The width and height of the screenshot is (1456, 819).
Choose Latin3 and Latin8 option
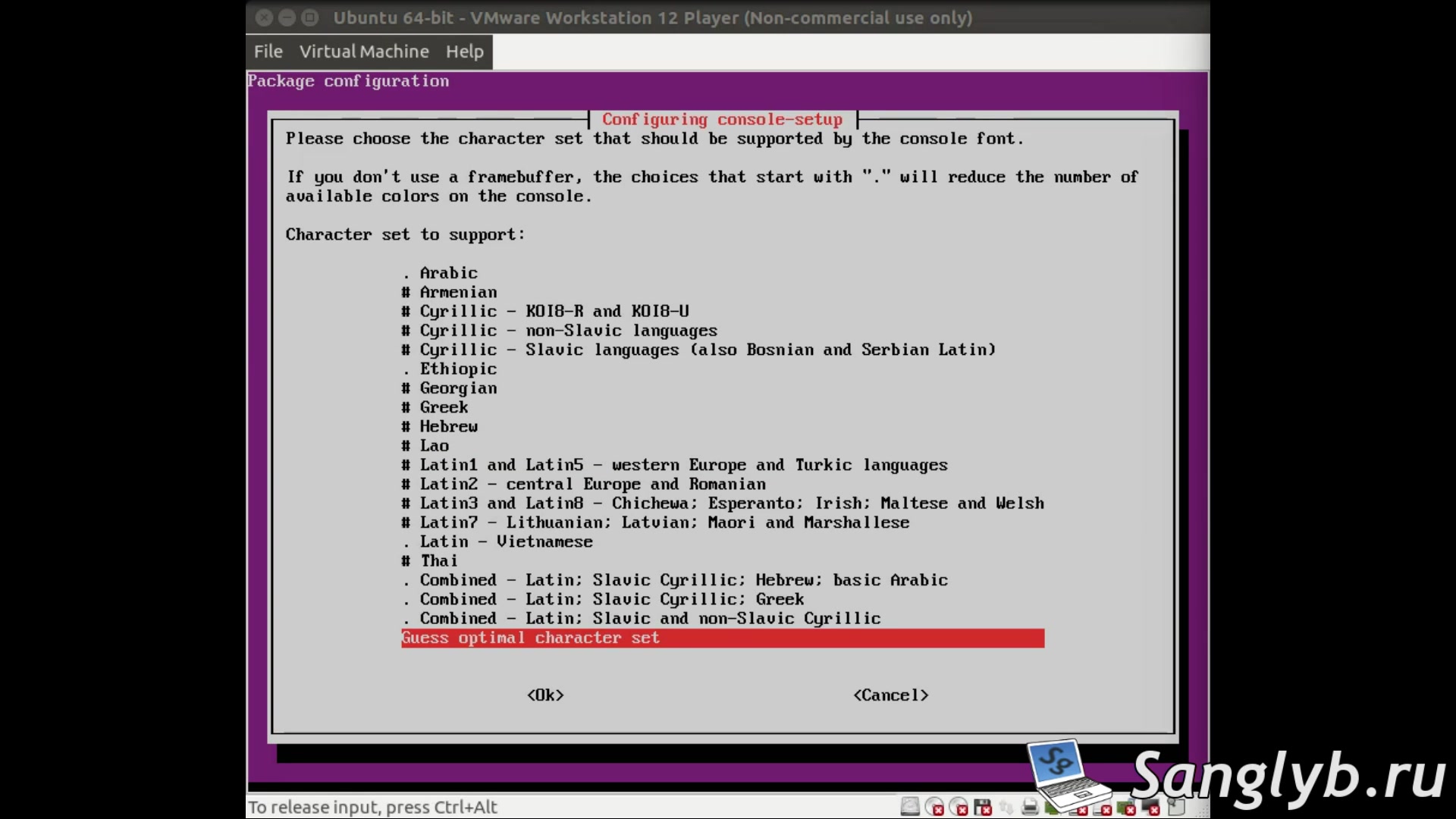tap(723, 504)
